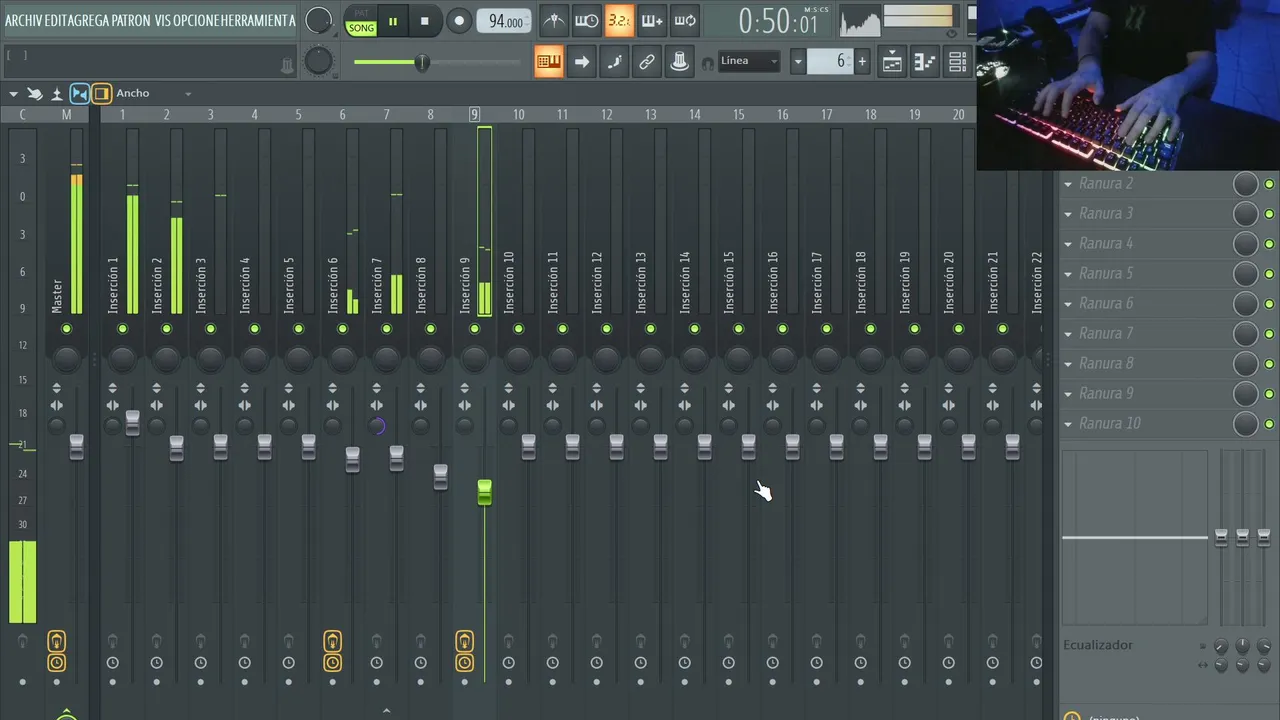
Task: Disable Ranura 2 effect slot light
Action: [x=1269, y=184]
